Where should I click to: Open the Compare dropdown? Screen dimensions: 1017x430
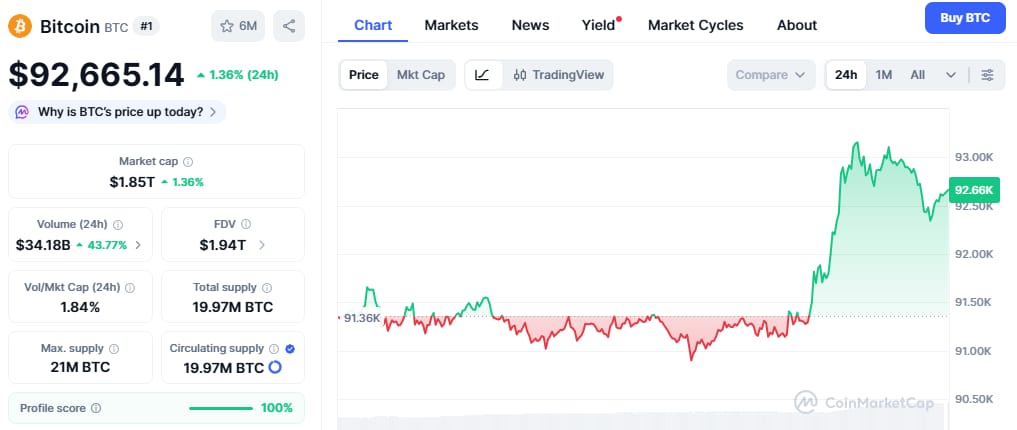[772, 75]
